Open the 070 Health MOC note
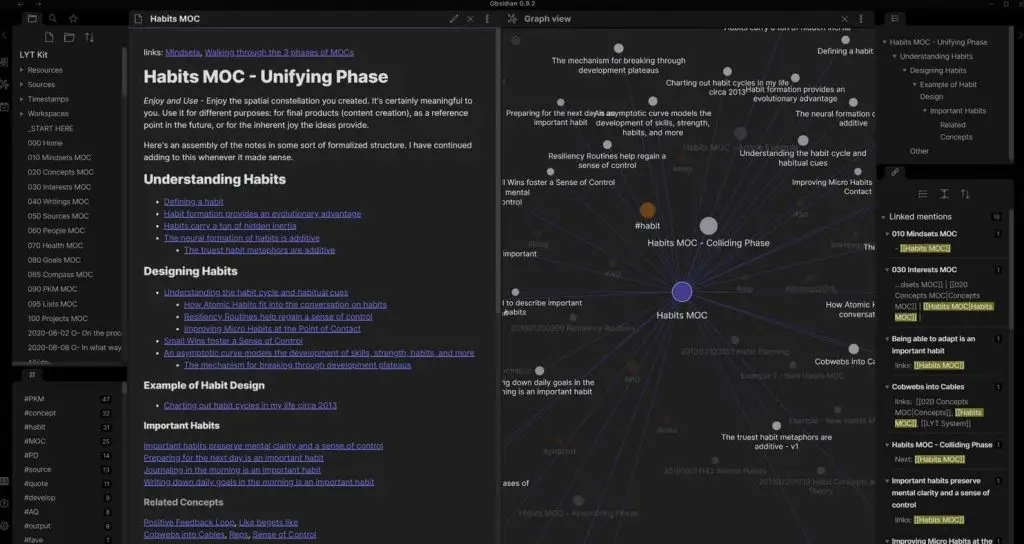The width and height of the screenshot is (1024, 544). point(56,246)
